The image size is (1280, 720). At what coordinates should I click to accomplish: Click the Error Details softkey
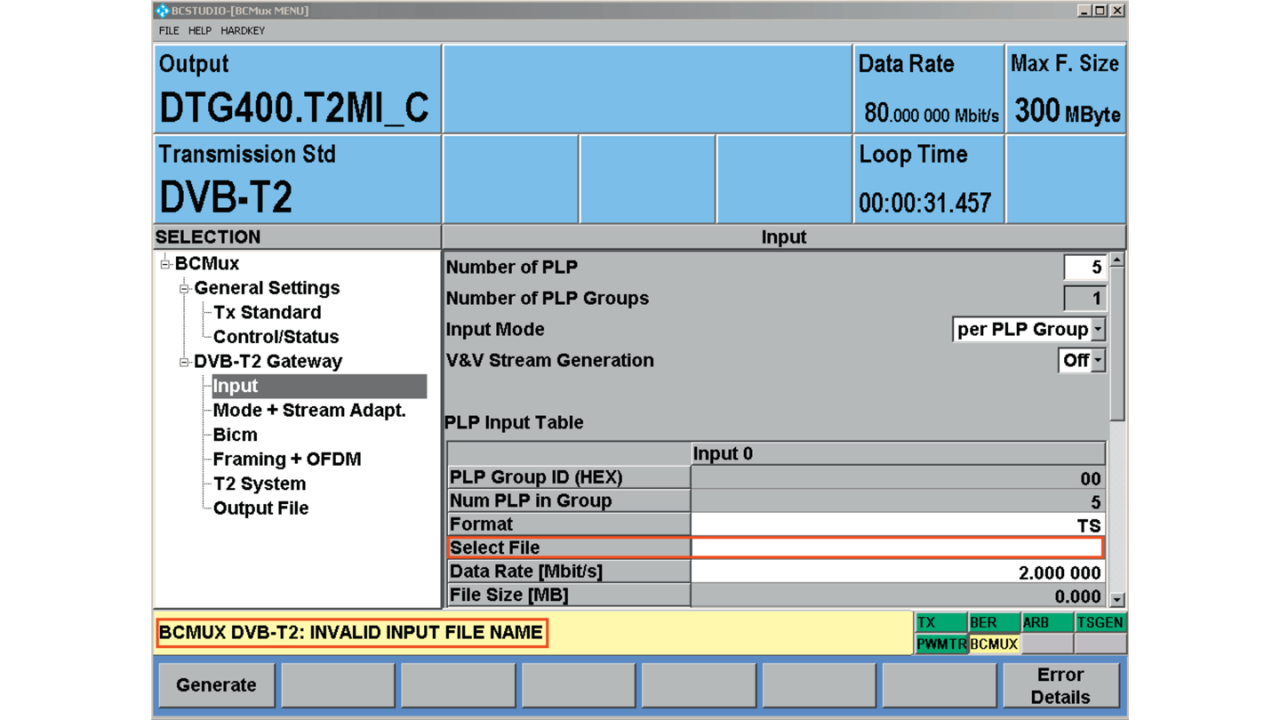(1061, 685)
